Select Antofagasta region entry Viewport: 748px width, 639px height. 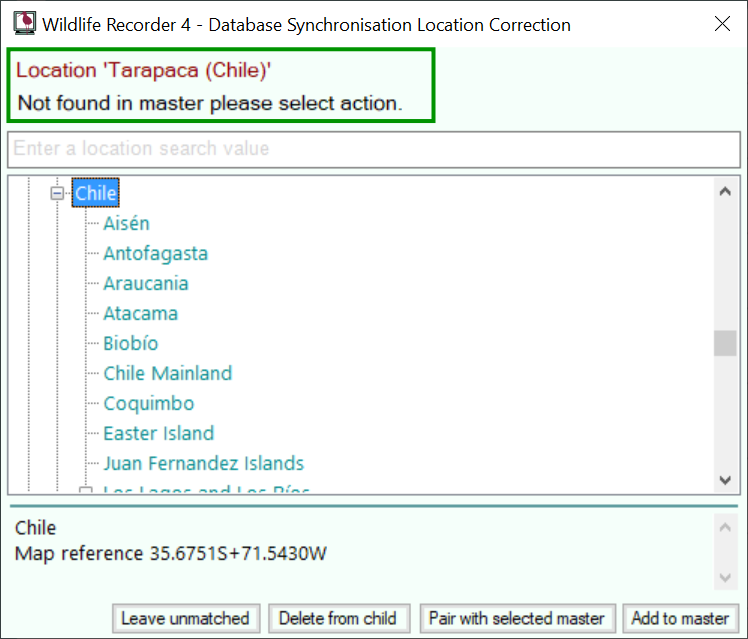pos(156,253)
